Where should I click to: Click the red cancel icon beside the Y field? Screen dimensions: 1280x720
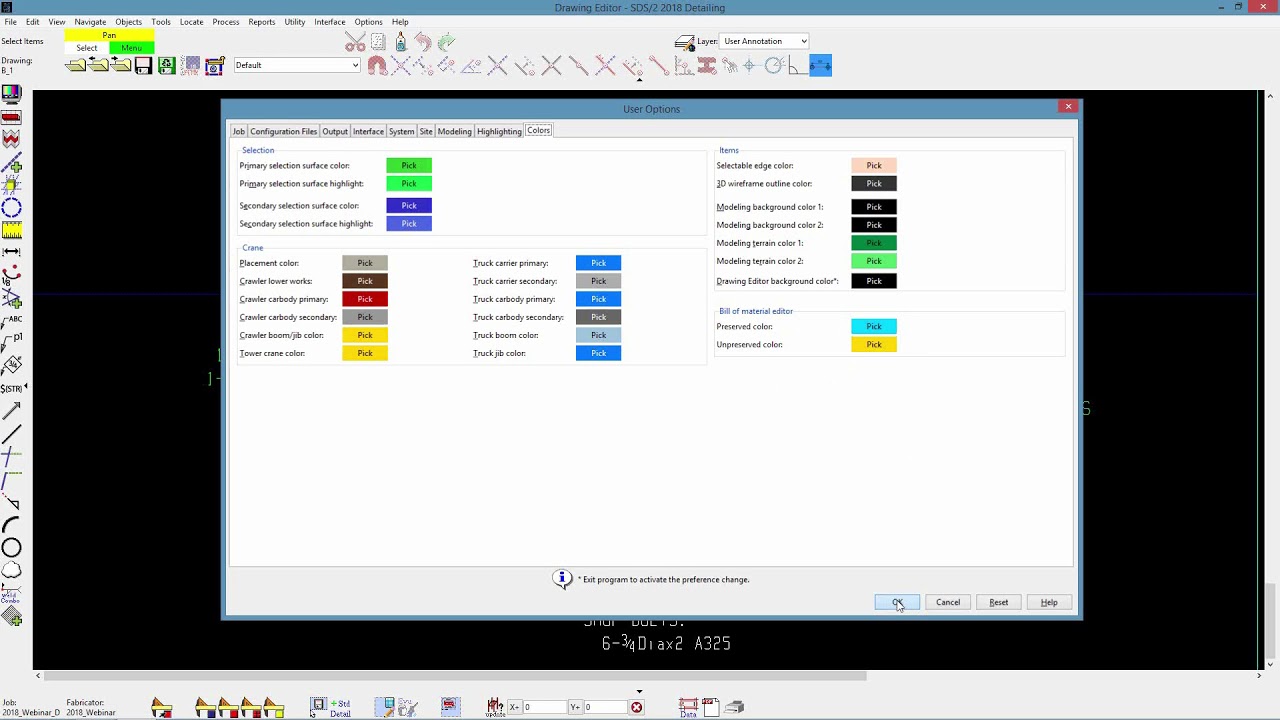pos(636,706)
